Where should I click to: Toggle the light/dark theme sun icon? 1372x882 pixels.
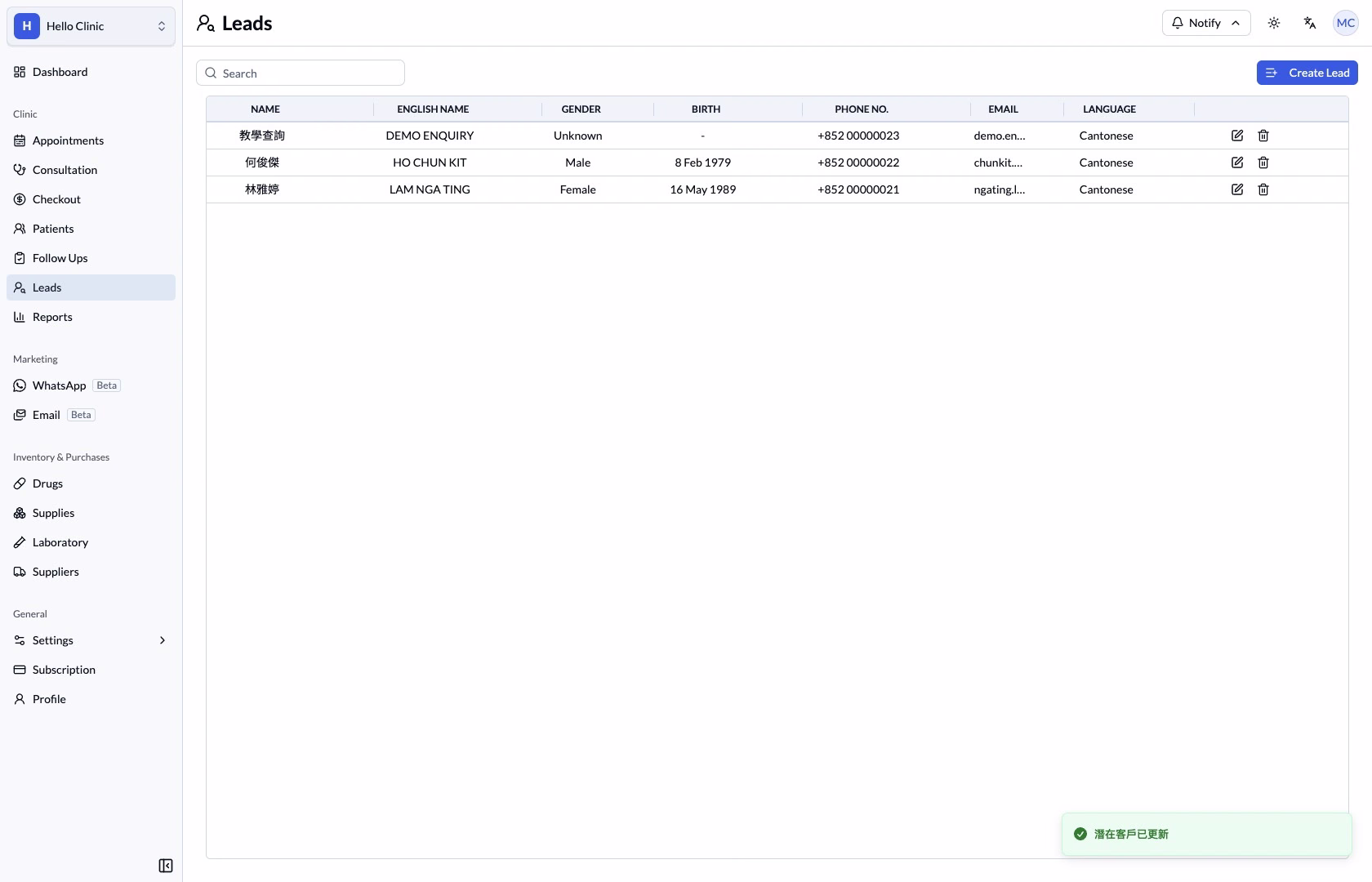(1274, 23)
